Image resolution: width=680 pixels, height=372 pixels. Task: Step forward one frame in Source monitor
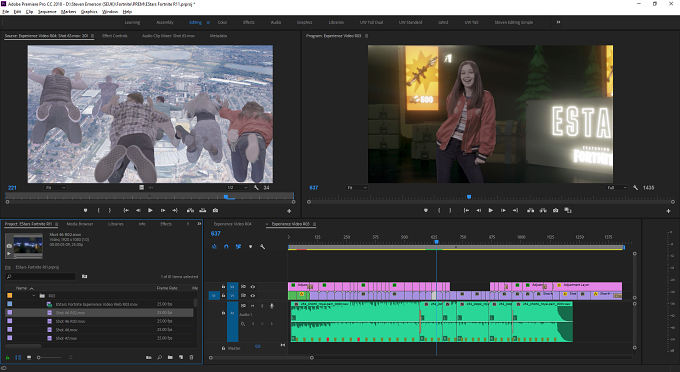click(x=163, y=210)
